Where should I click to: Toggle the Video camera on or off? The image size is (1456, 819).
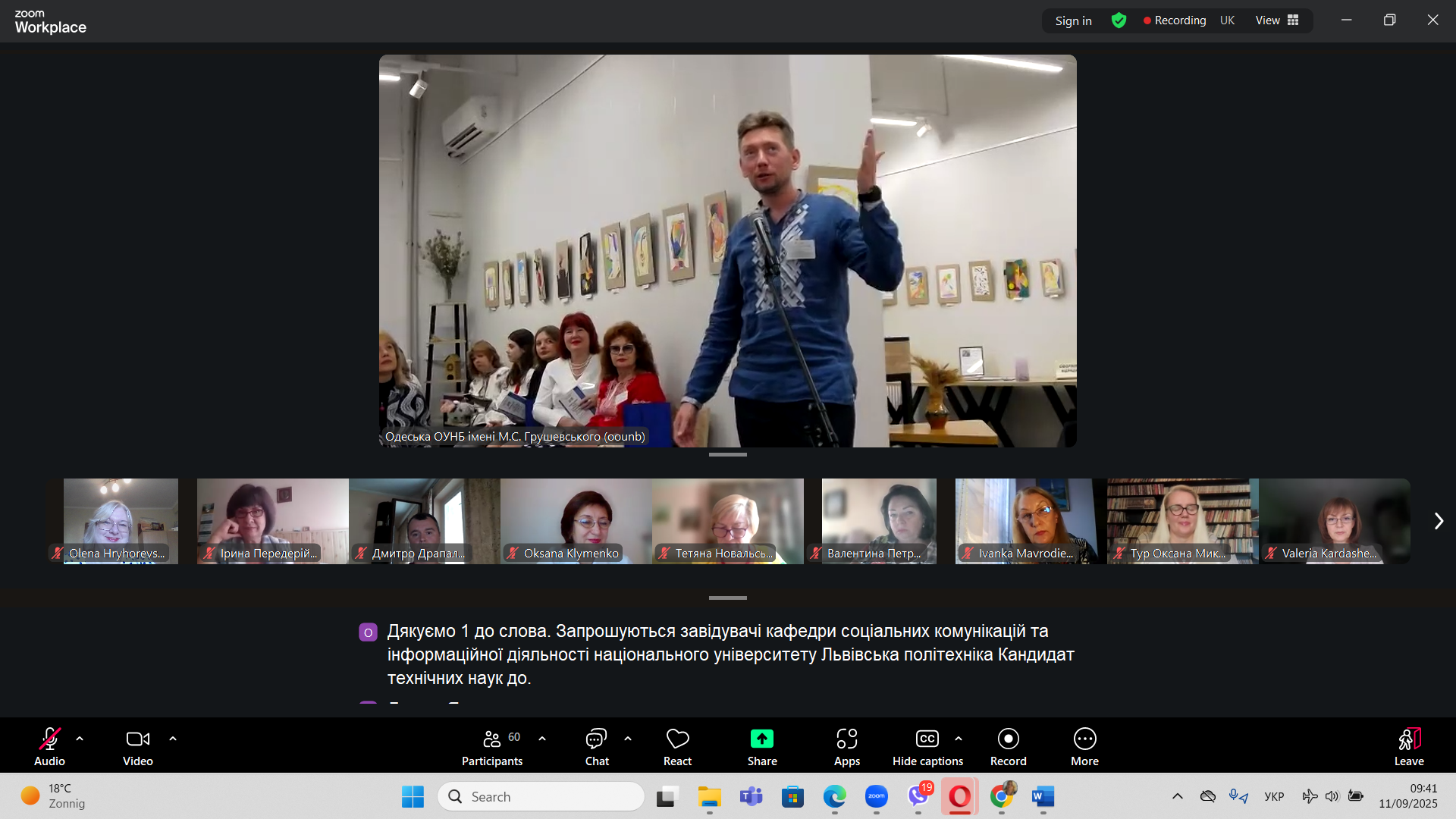point(138,747)
